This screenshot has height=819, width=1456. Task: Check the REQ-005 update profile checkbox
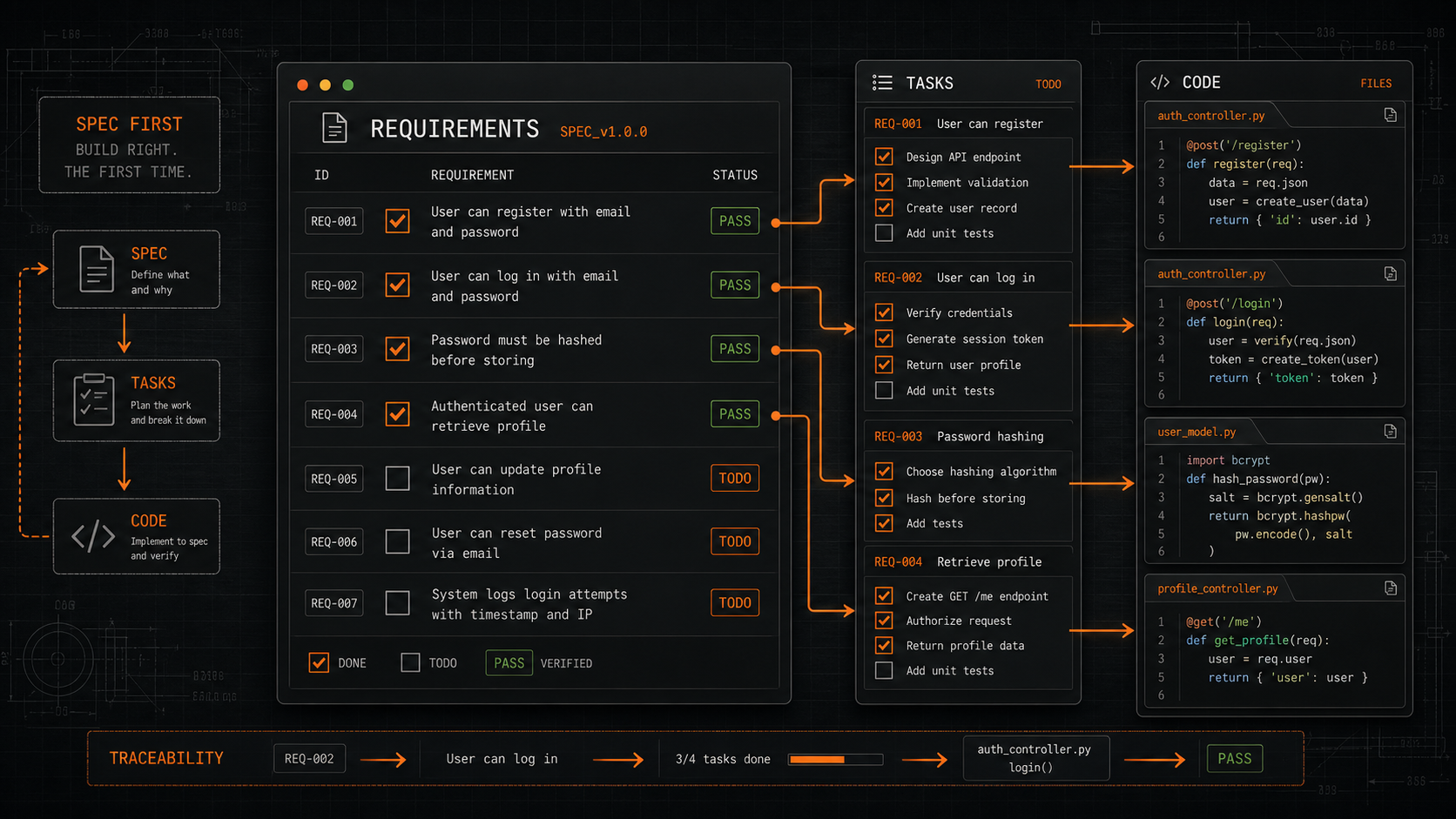click(x=398, y=479)
